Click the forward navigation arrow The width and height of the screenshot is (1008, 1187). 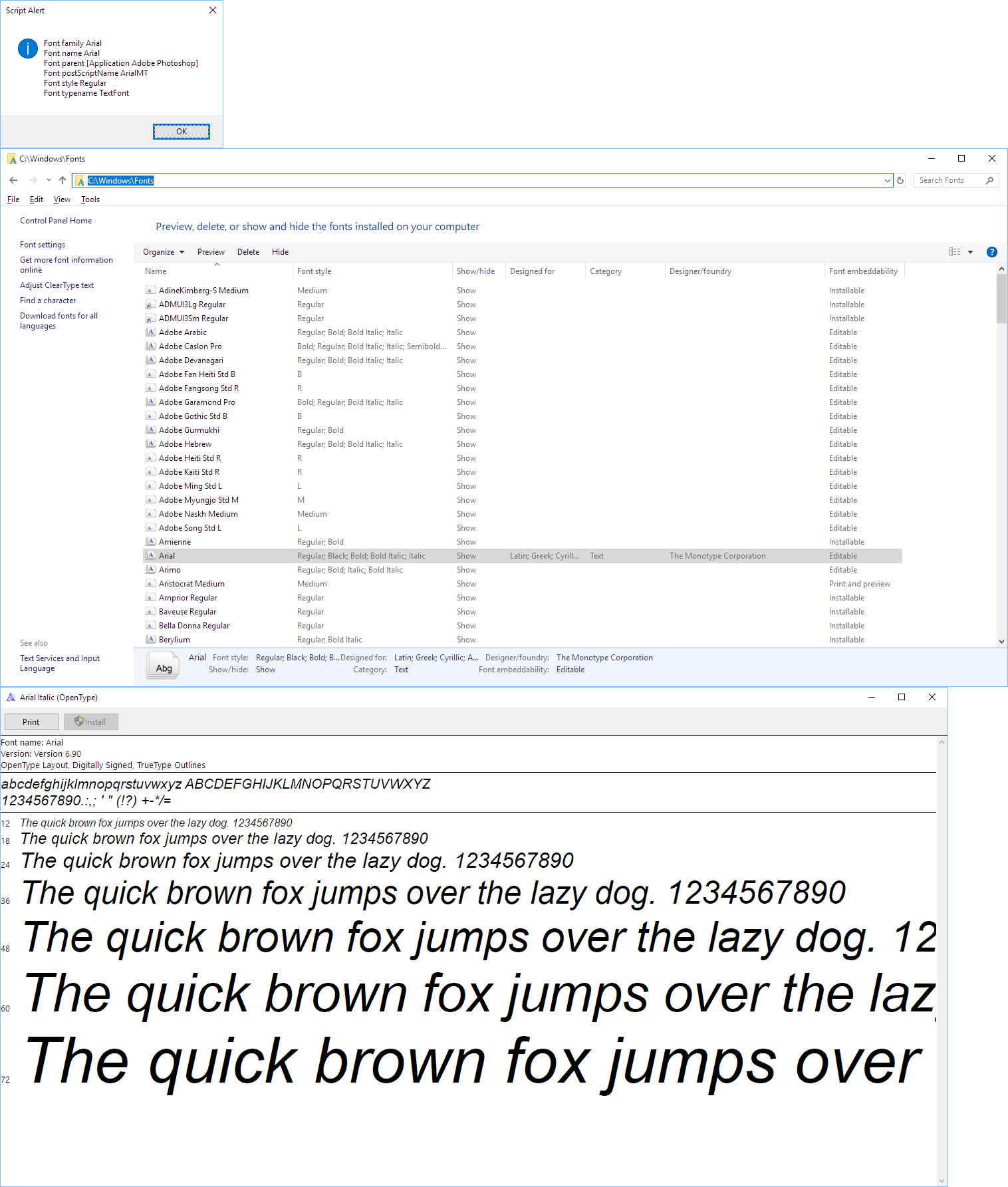[33, 180]
